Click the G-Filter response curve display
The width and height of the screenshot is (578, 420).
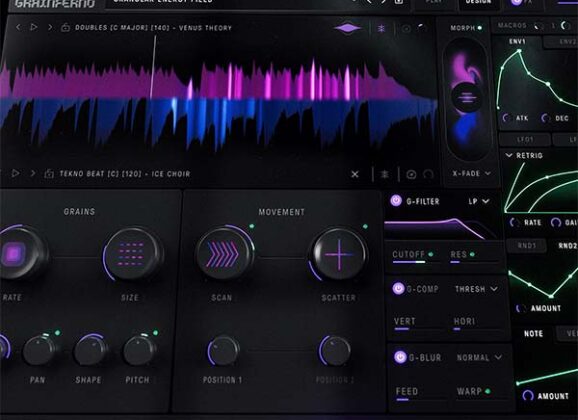tap(441, 228)
